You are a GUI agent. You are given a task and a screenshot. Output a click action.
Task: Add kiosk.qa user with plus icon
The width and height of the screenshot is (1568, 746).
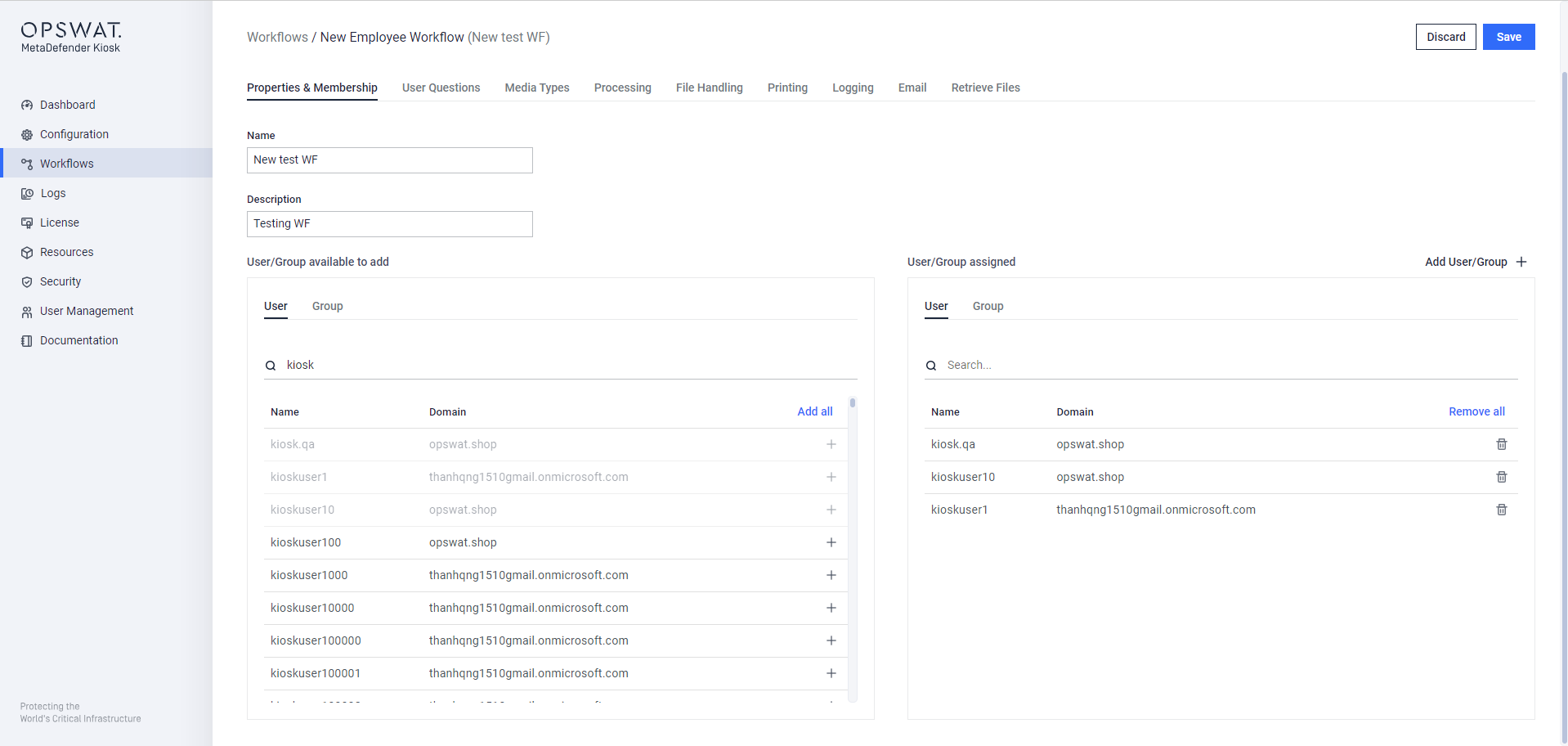point(831,444)
